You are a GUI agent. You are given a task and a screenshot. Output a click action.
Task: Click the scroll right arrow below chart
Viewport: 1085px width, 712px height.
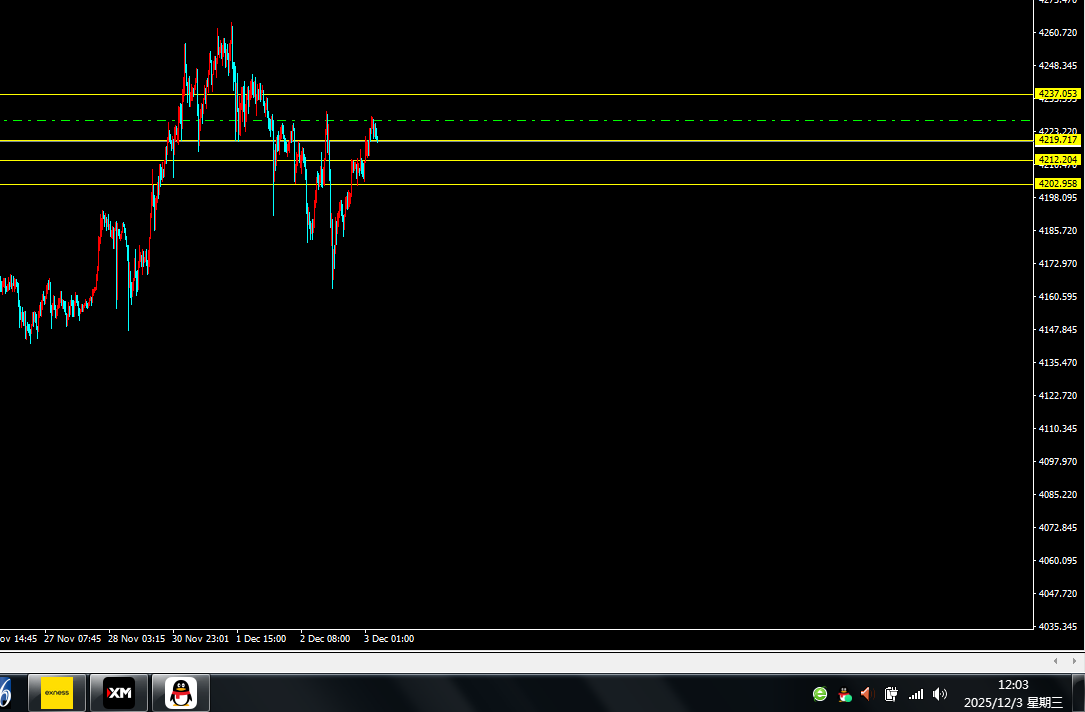(x=1076, y=661)
